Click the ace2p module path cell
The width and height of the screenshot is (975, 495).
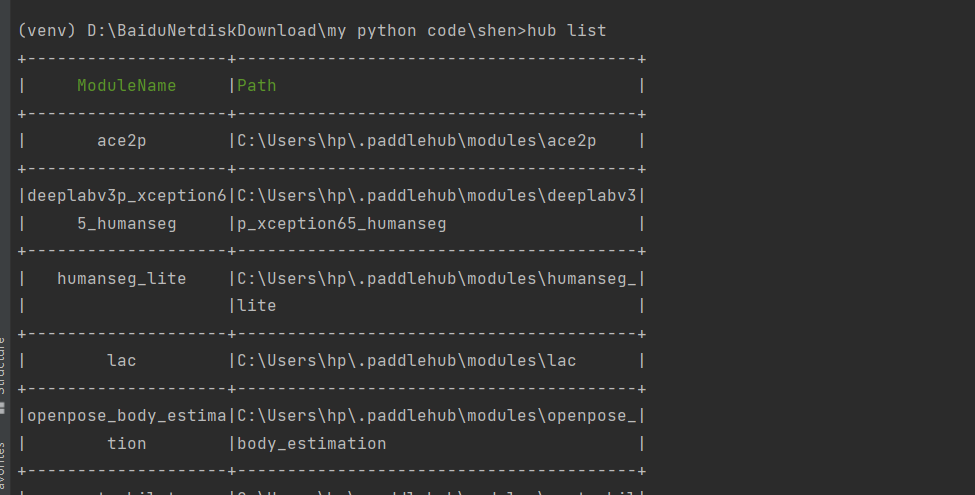(417, 141)
